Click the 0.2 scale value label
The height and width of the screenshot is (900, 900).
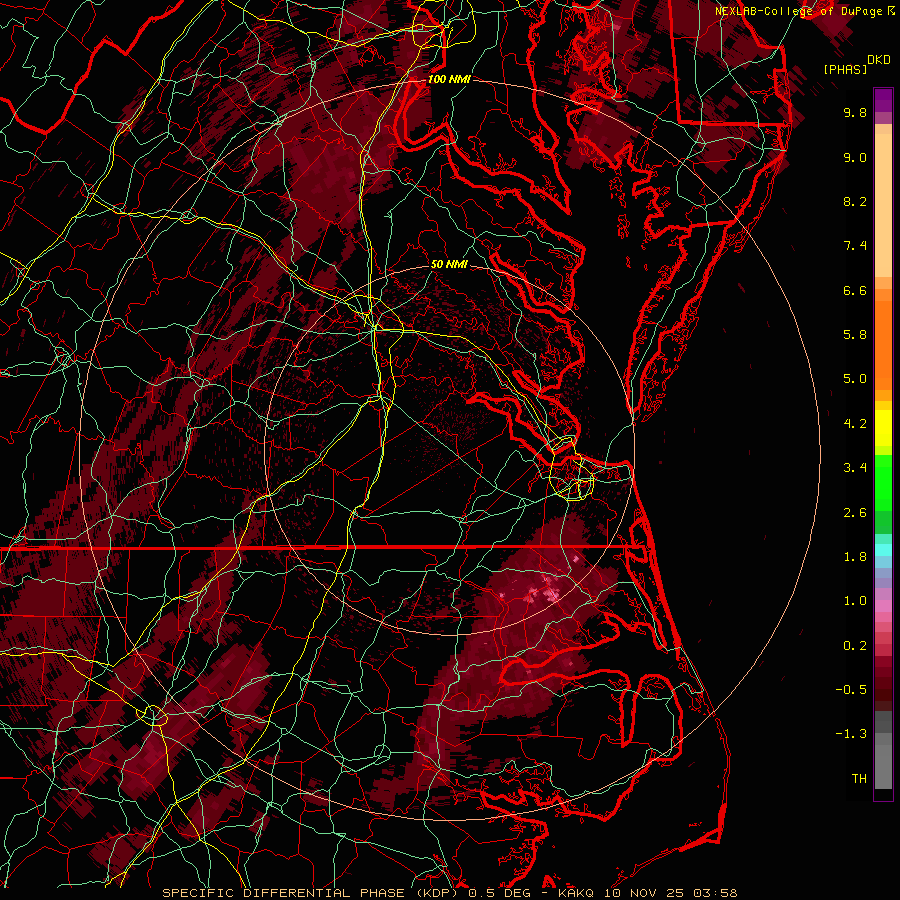[855, 646]
